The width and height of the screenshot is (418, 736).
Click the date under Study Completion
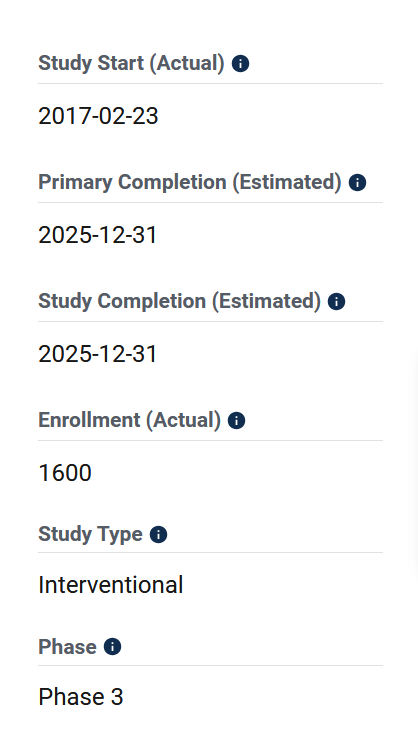coord(98,354)
